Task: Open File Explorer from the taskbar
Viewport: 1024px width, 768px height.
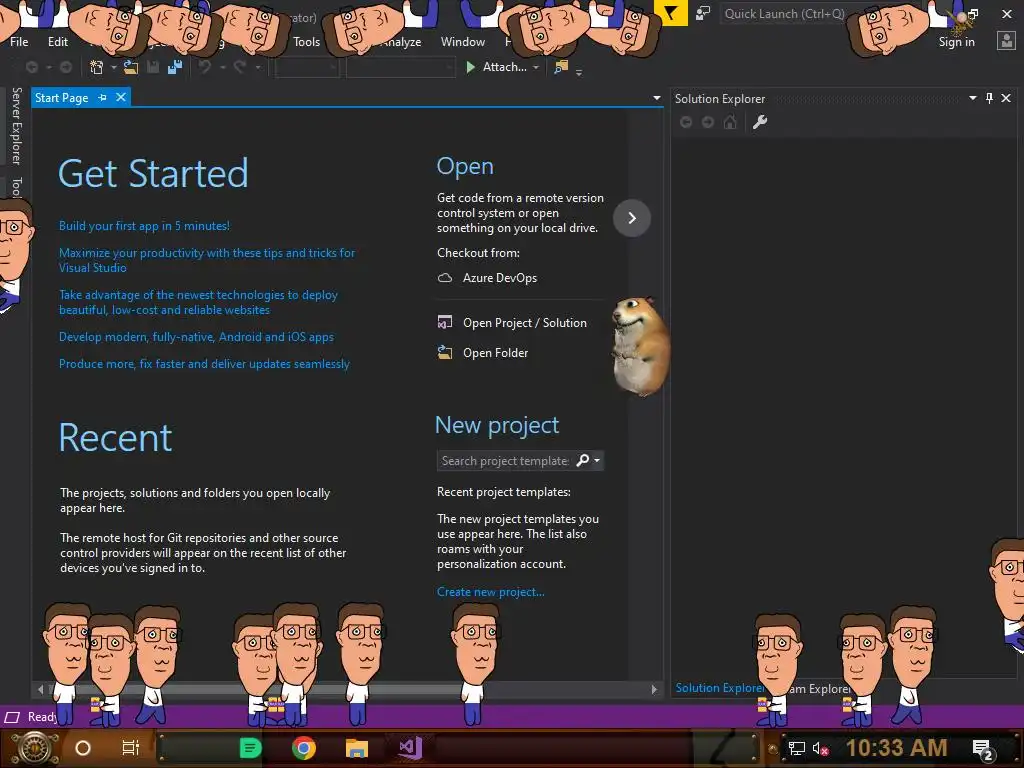Action: pos(357,748)
